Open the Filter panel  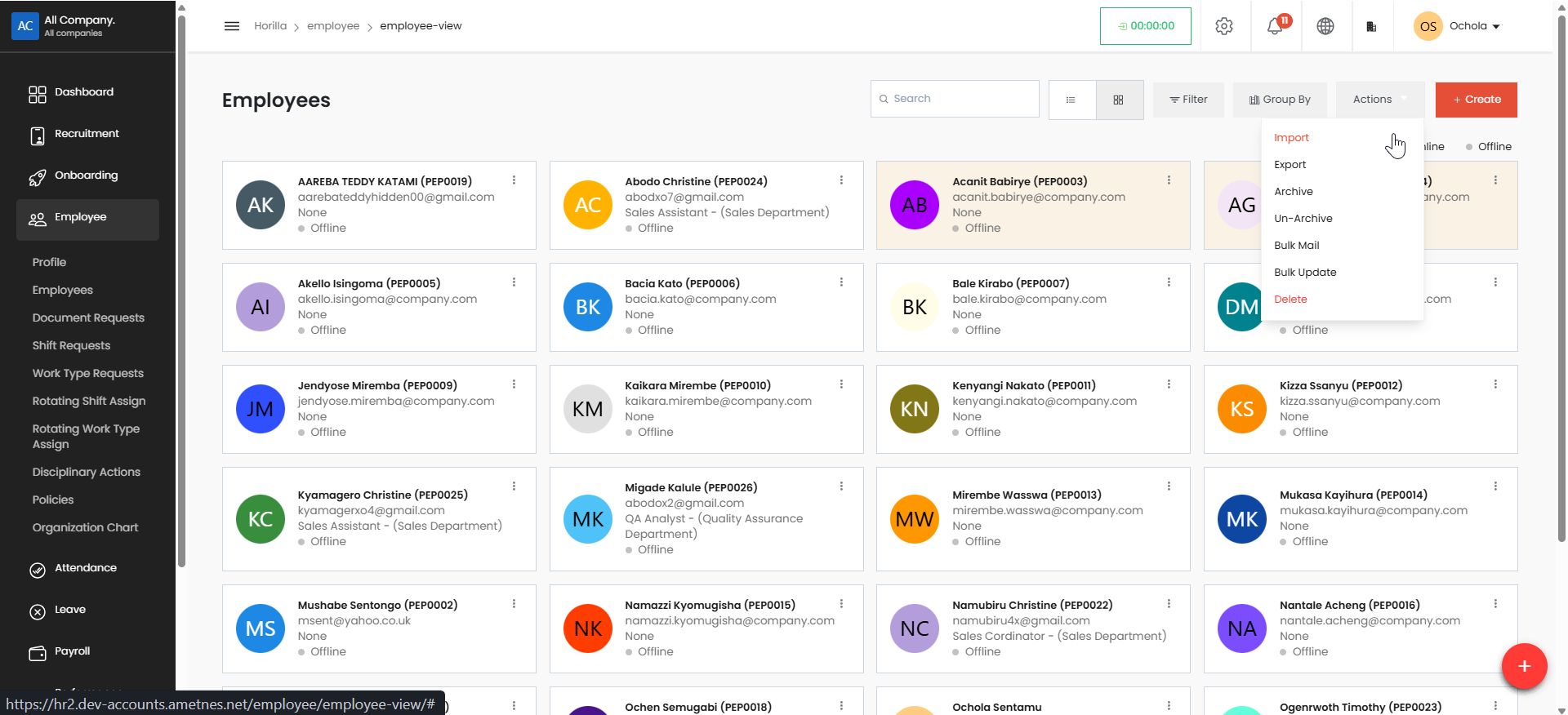click(x=1188, y=100)
